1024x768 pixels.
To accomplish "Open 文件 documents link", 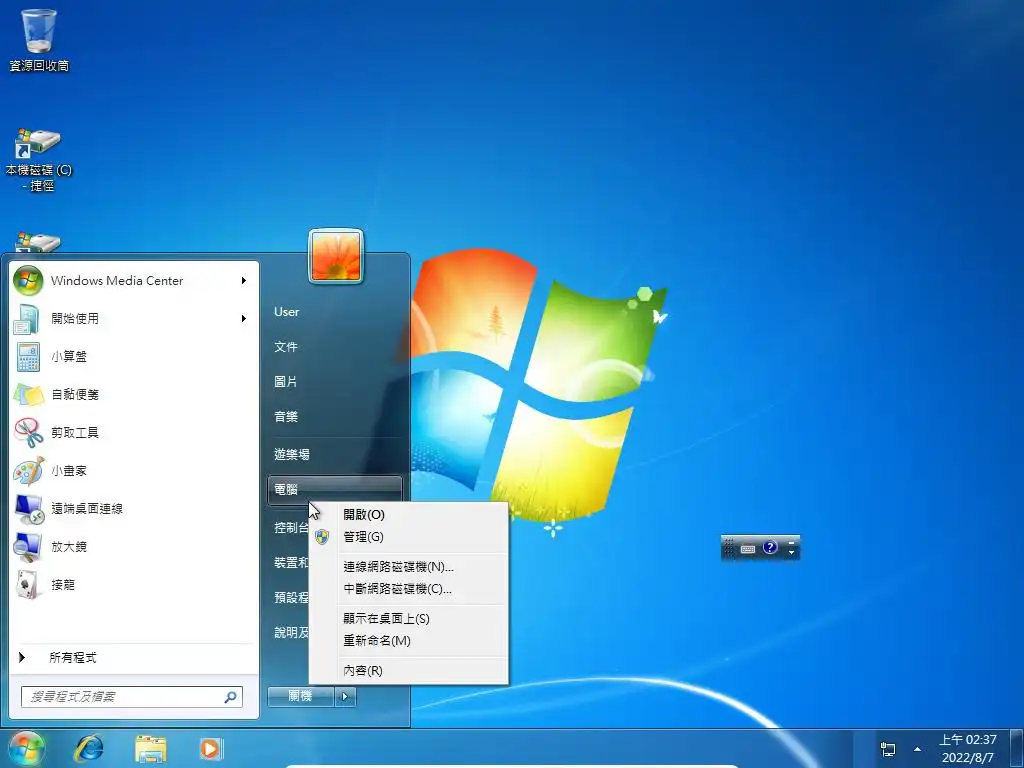I will 286,347.
